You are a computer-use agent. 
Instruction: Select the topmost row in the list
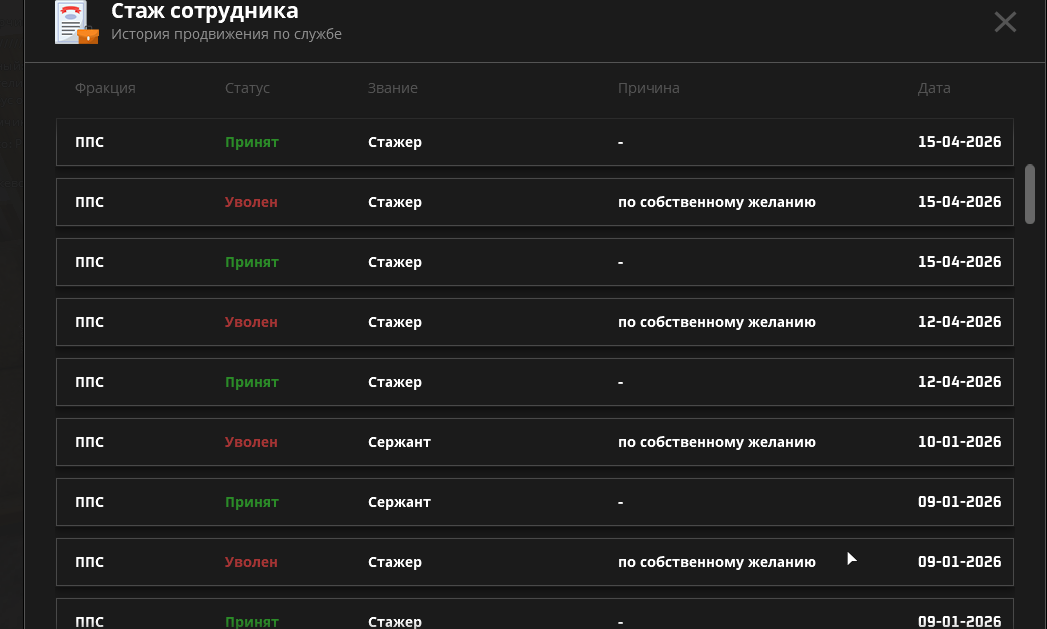(x=534, y=142)
